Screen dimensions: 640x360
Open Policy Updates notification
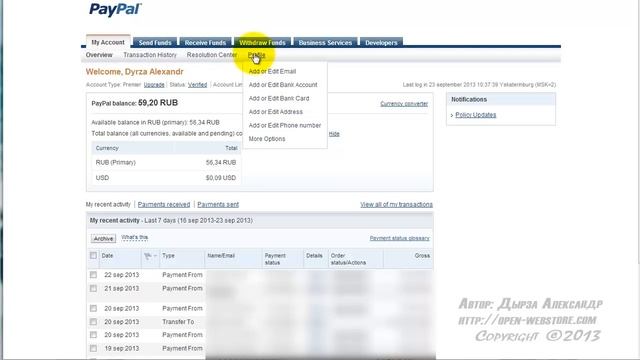[x=476, y=115]
